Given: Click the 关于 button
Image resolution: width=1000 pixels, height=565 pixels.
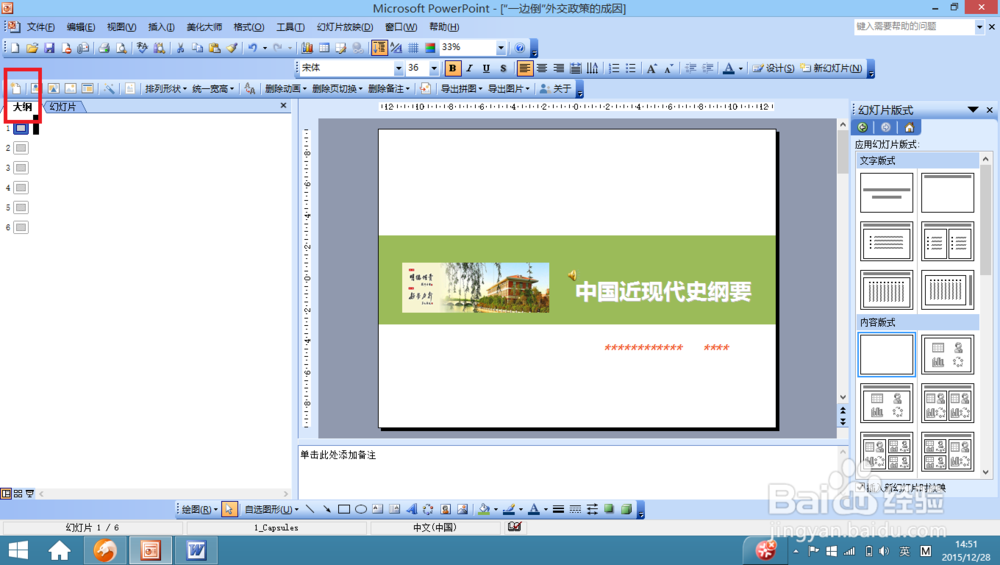Looking at the screenshot, I should tap(555, 89).
